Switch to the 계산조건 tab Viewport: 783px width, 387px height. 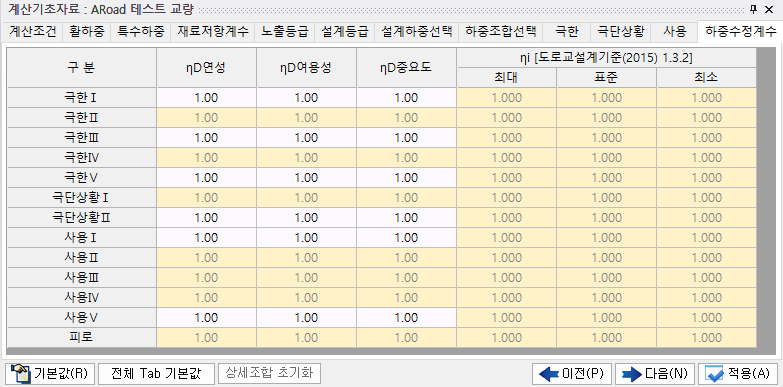32,32
